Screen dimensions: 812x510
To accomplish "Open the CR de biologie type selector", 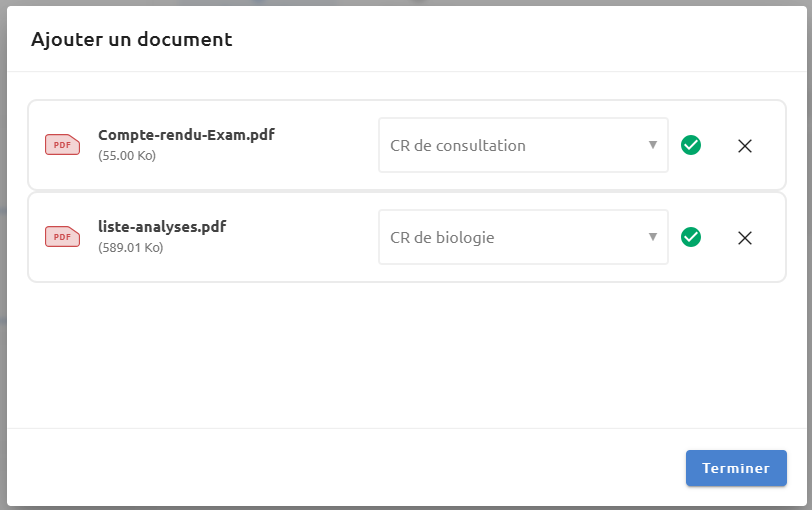I will tap(523, 237).
